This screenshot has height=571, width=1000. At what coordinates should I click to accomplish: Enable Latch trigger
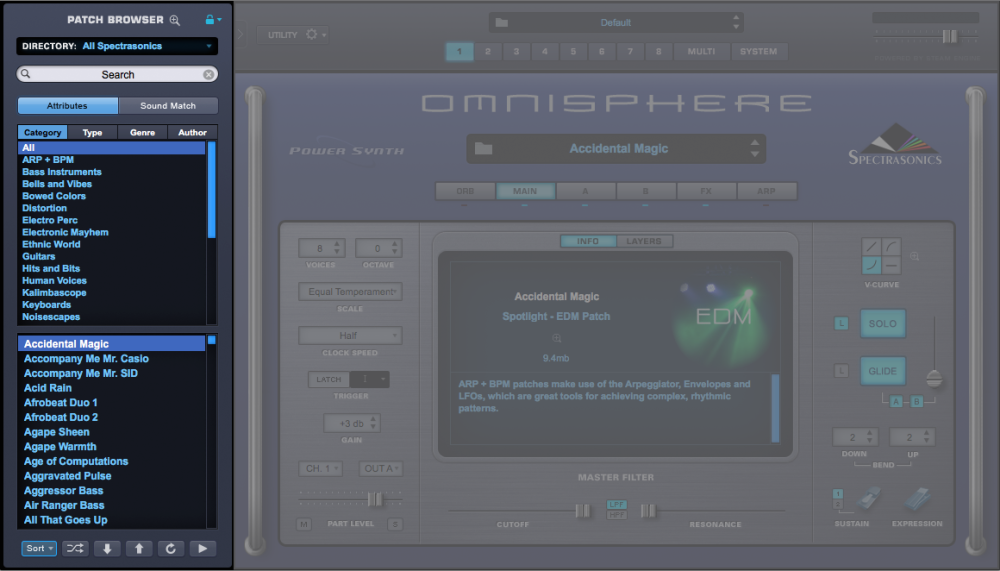coord(329,379)
